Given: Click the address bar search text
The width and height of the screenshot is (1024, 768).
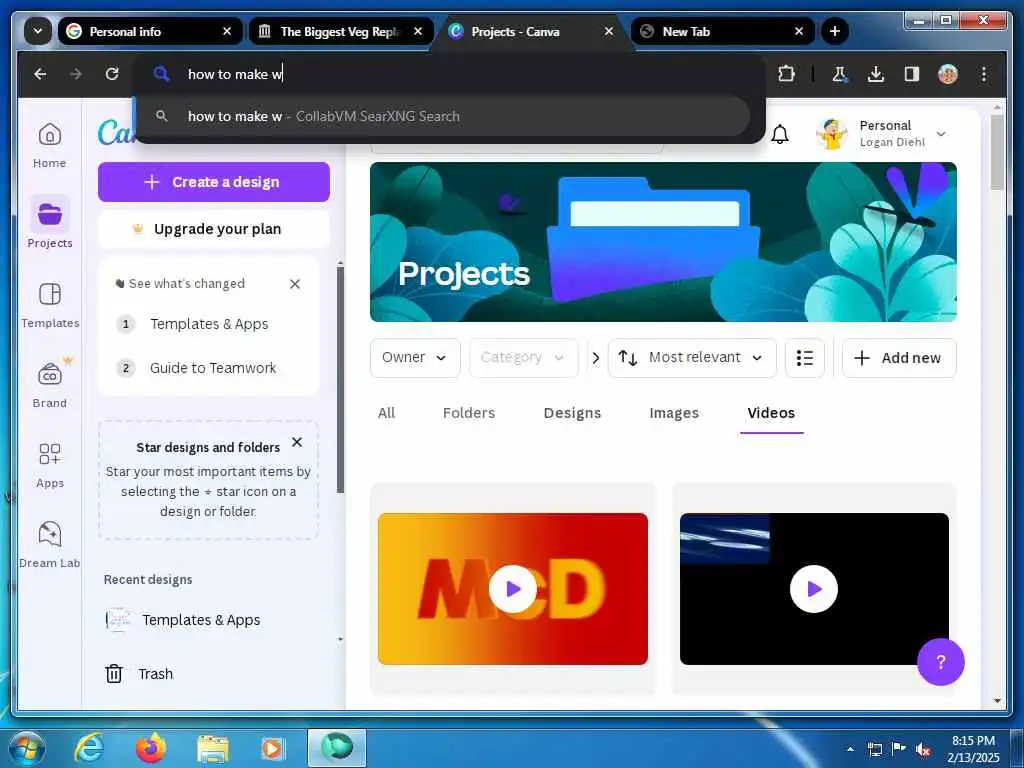Looking at the screenshot, I should click(x=235, y=74).
